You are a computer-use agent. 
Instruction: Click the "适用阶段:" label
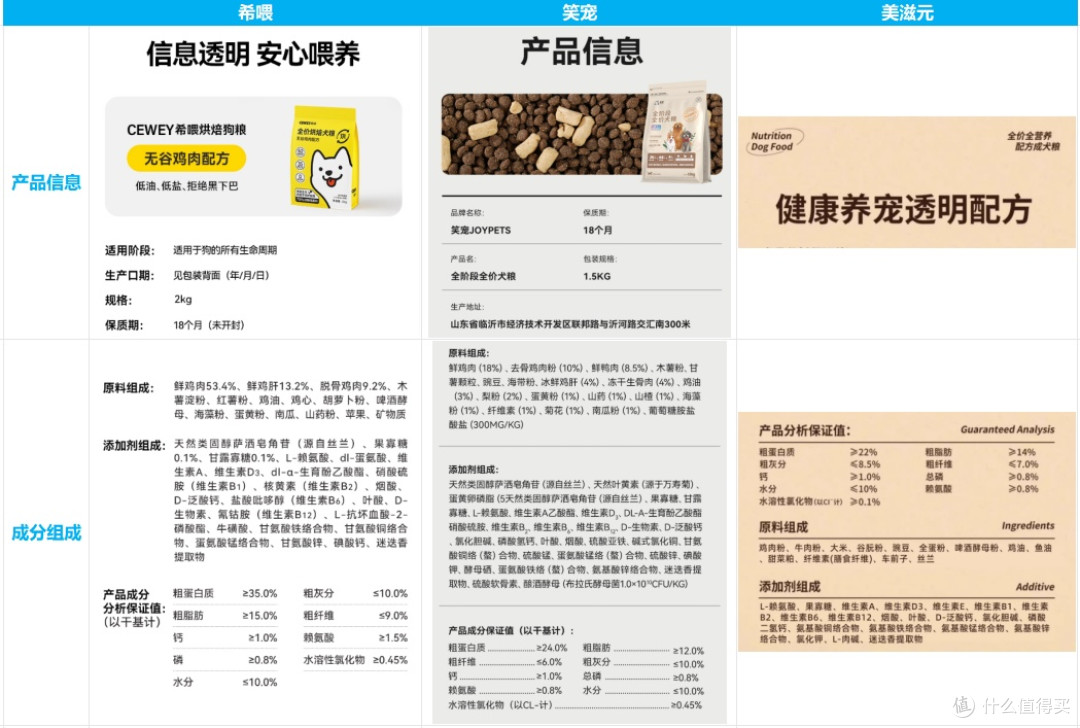point(129,250)
